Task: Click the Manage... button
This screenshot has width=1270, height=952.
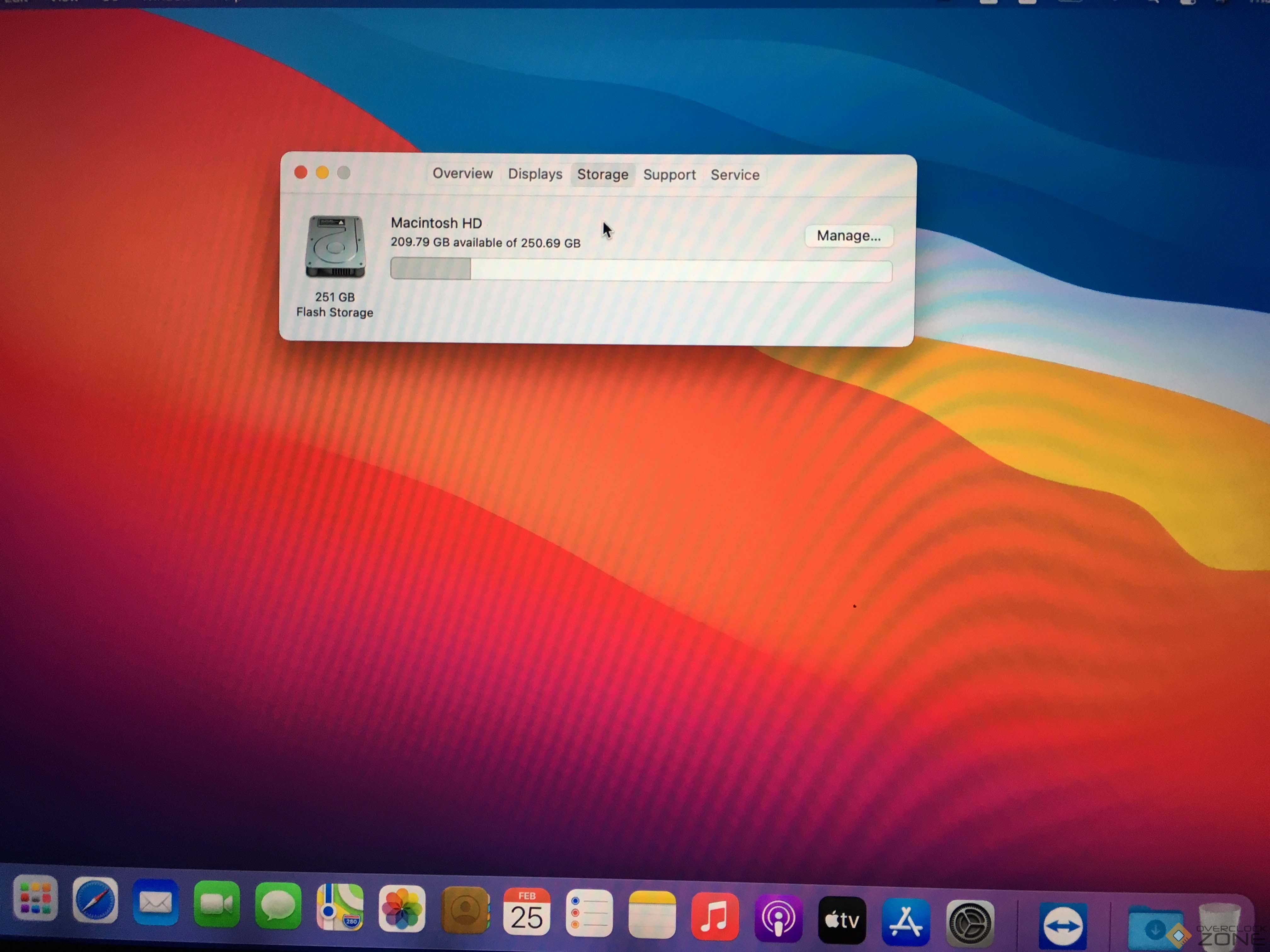Action: click(x=848, y=236)
